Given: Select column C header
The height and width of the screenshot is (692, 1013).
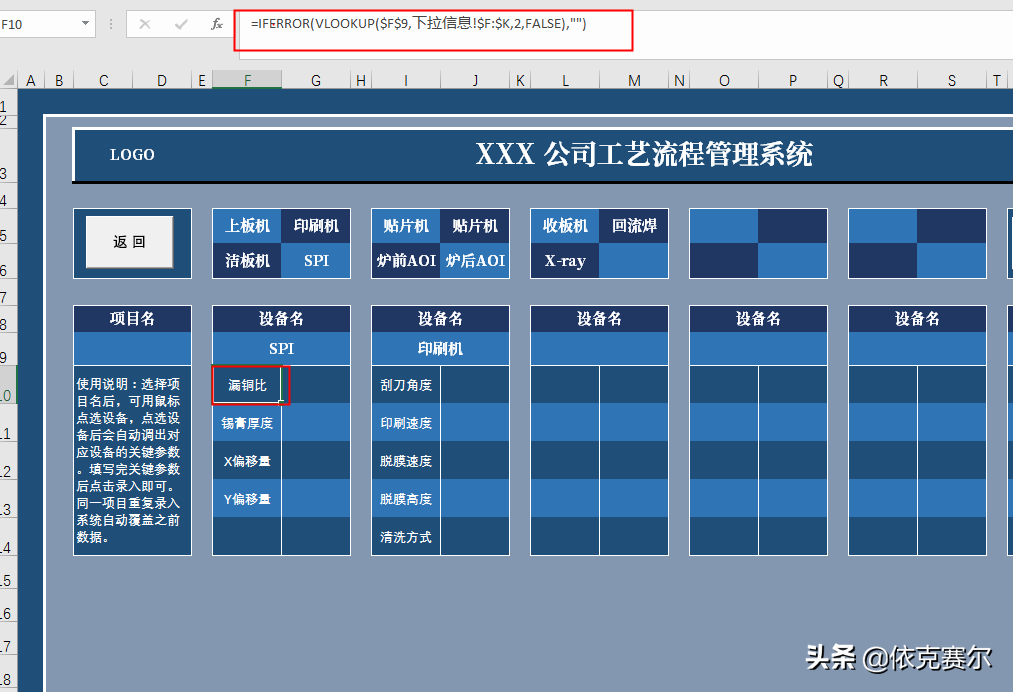Looking at the screenshot, I should click(103, 80).
